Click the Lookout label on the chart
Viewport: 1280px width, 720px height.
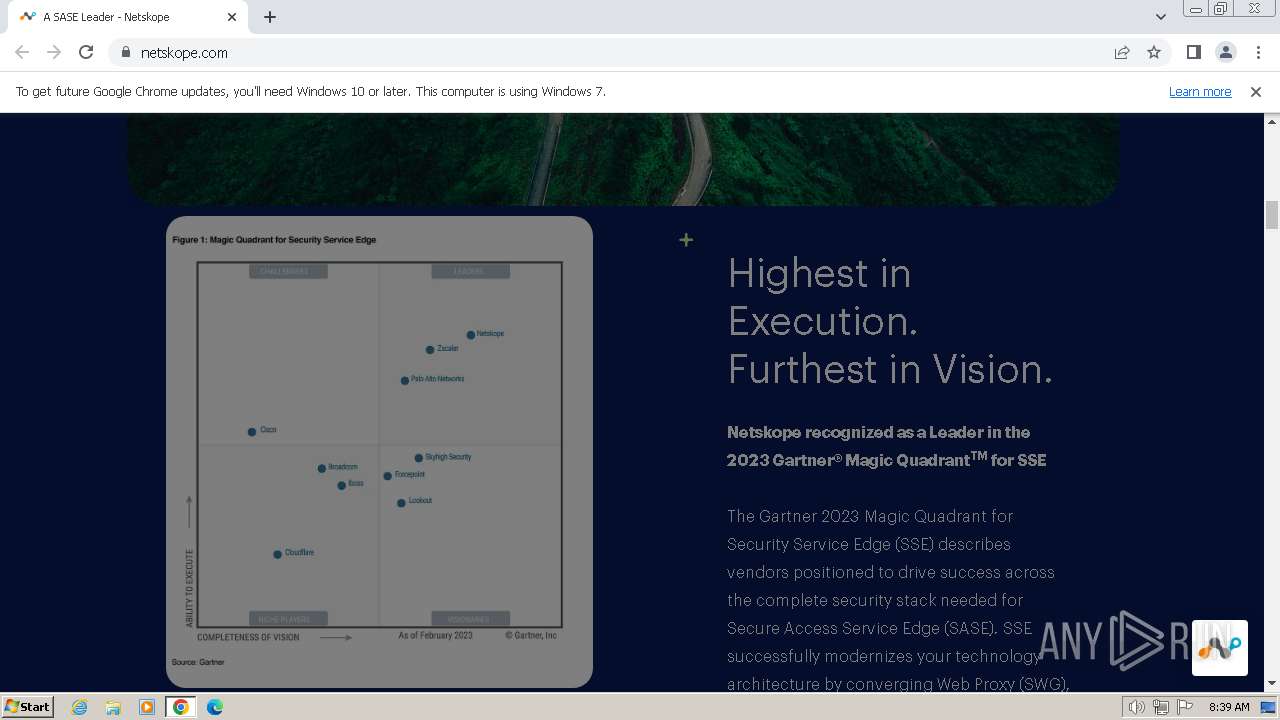420,501
